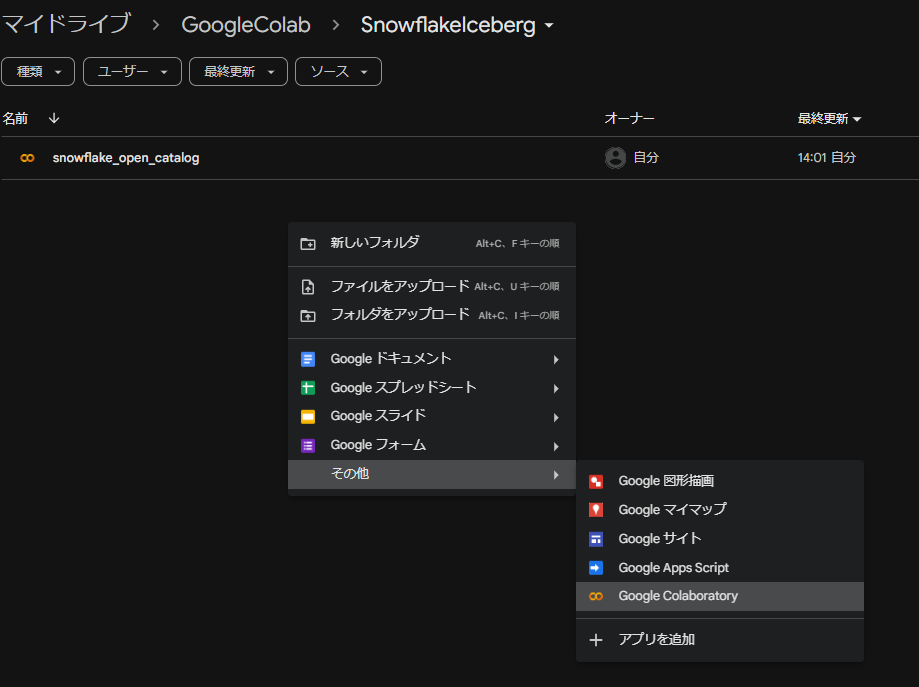
Task: Open the 最終更新 filter chip dropdown
Action: point(239,72)
